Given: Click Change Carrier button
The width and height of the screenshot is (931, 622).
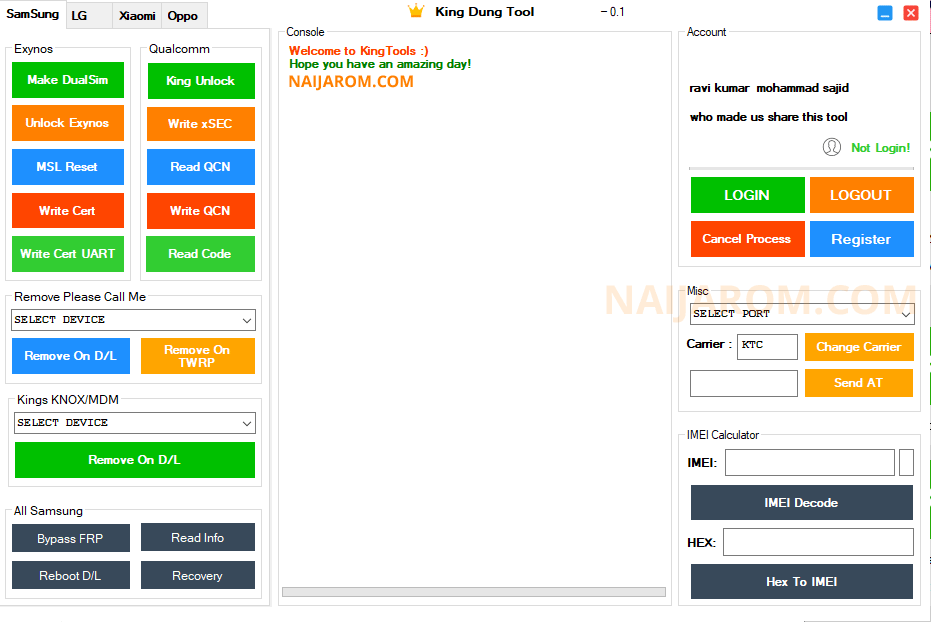Looking at the screenshot, I should [x=859, y=347].
